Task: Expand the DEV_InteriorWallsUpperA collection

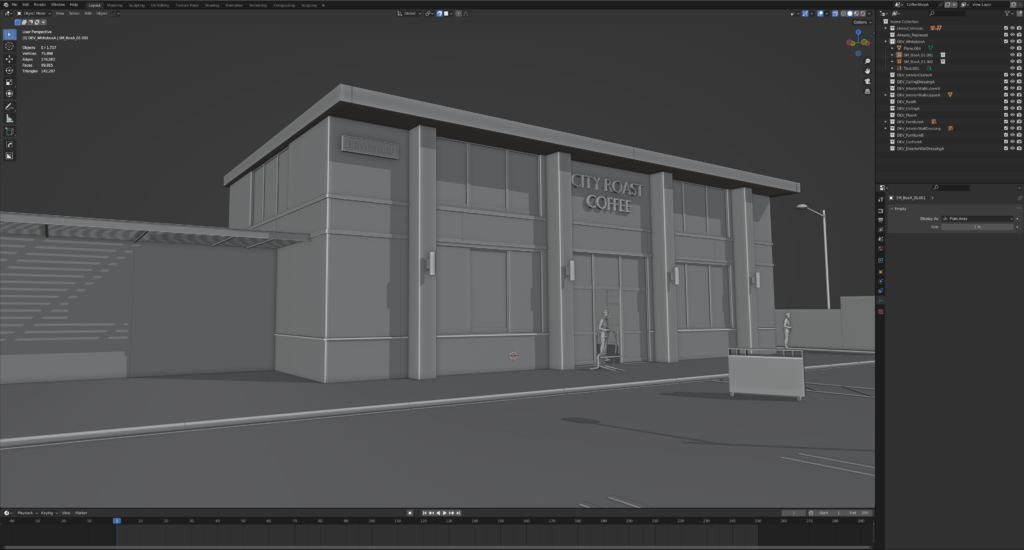Action: (x=886, y=95)
